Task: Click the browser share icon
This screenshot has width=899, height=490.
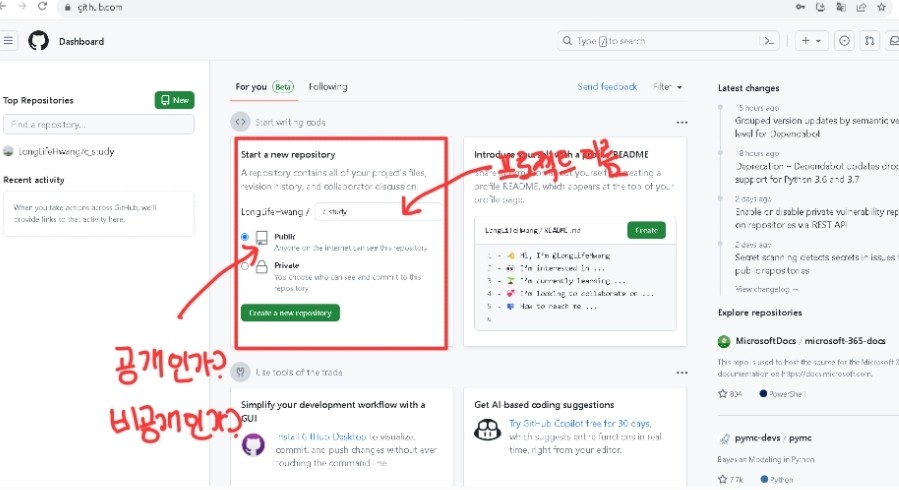Action: [x=861, y=7]
